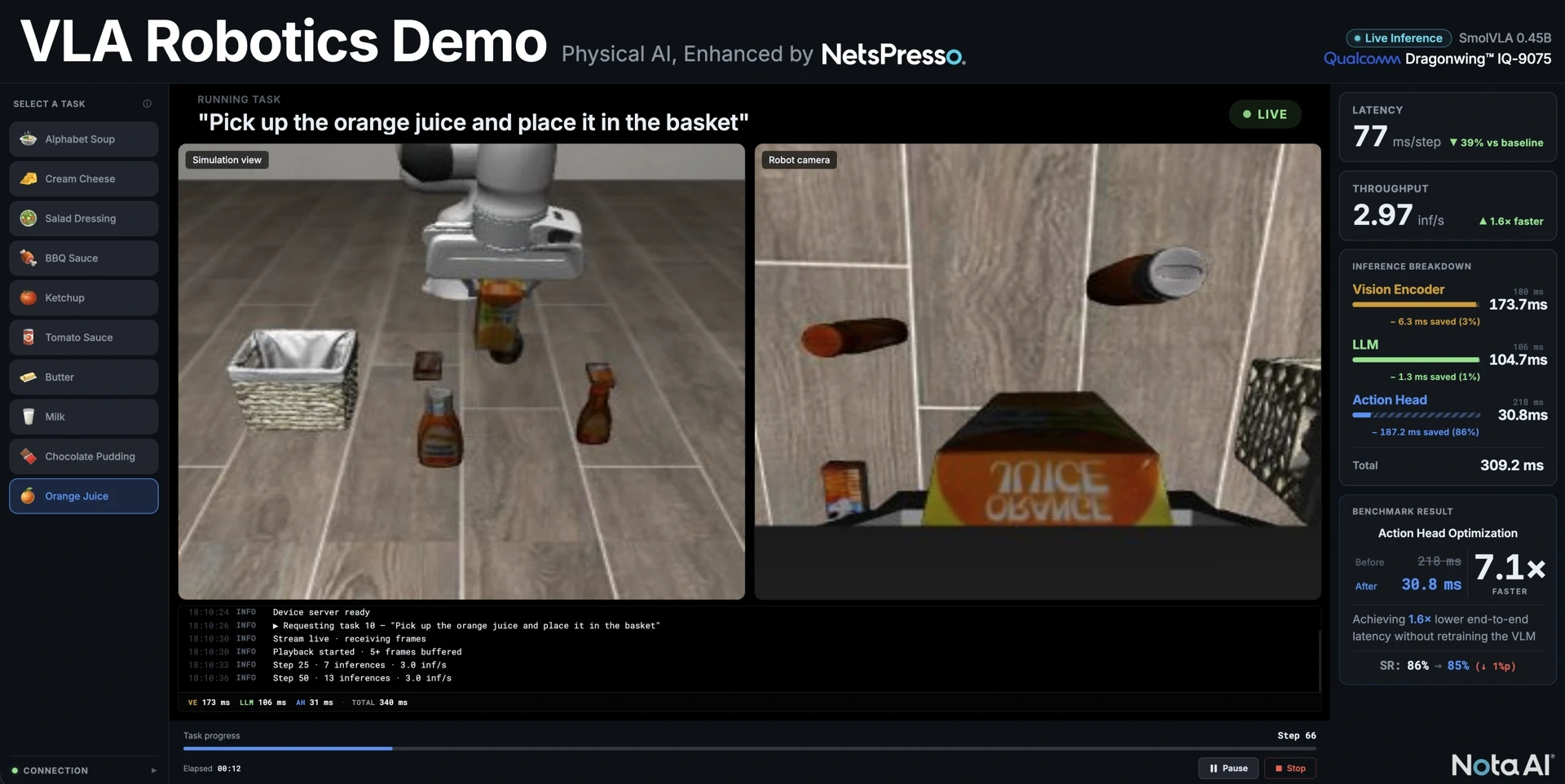The image size is (1565, 784).
Task: Click the 30.8ms Action Head value
Action: [1523, 415]
